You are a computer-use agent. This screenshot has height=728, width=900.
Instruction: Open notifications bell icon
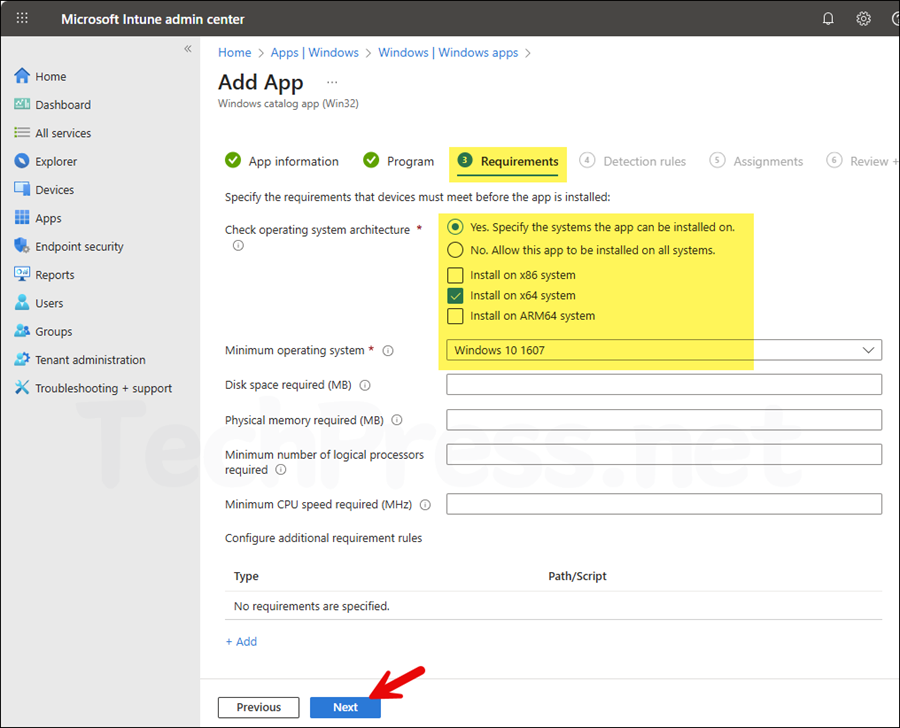click(828, 19)
